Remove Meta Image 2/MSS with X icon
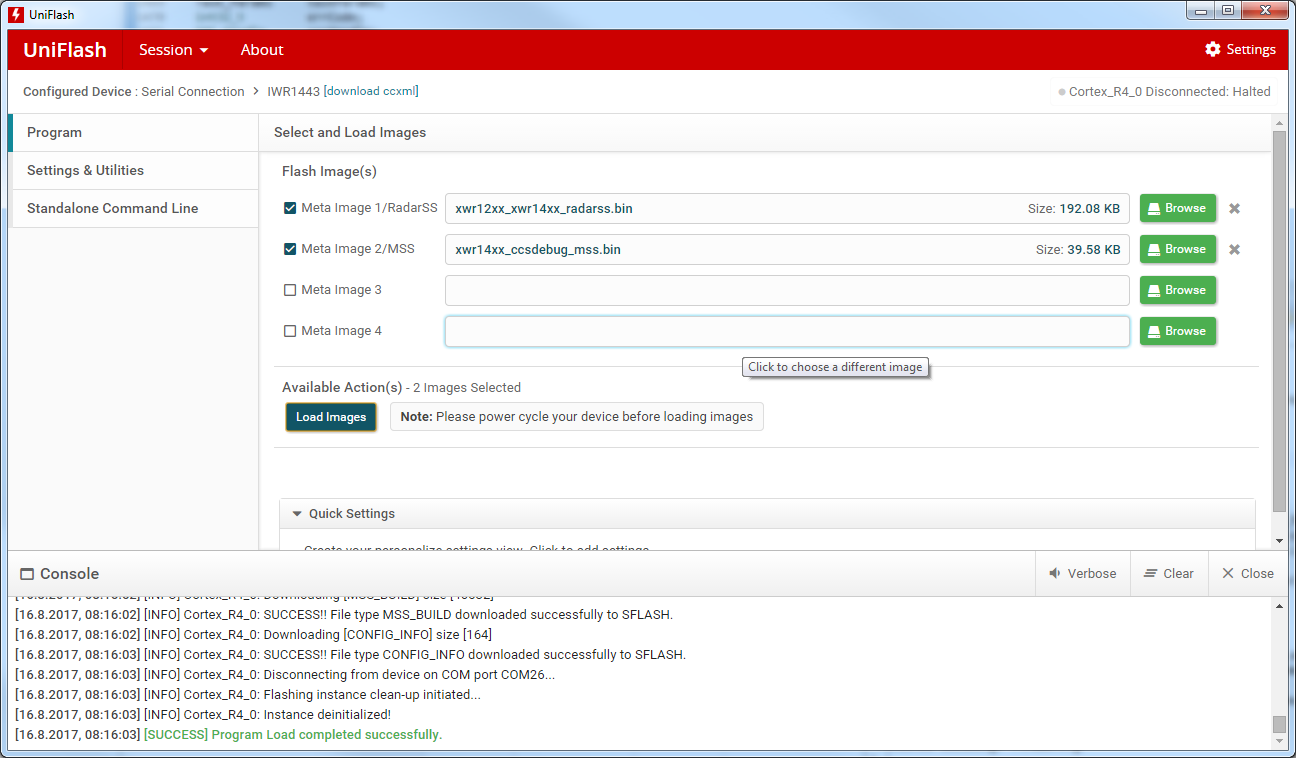 coord(1234,249)
